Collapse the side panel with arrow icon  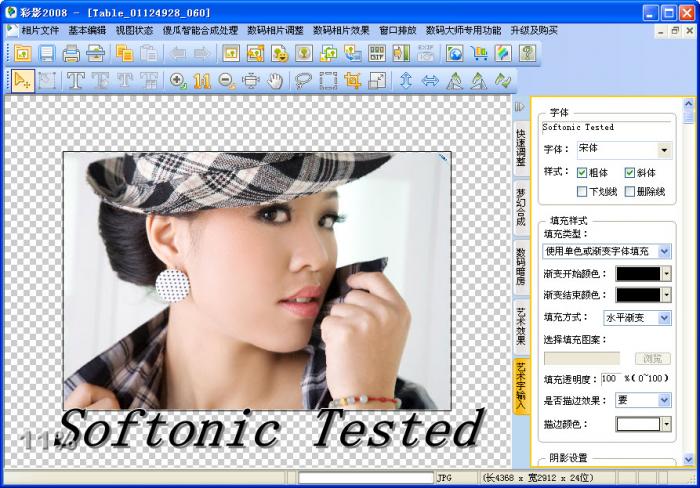tap(519, 107)
